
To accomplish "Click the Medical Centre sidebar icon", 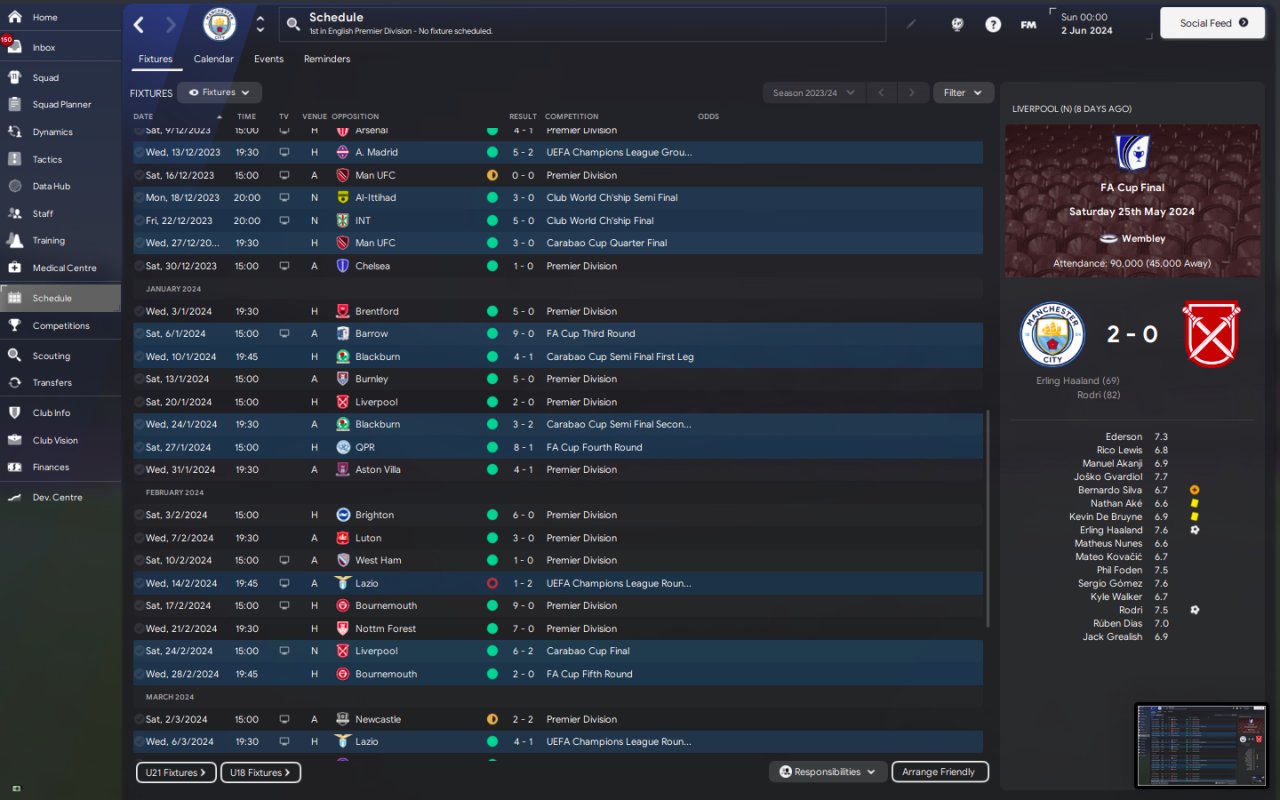I will (14, 267).
